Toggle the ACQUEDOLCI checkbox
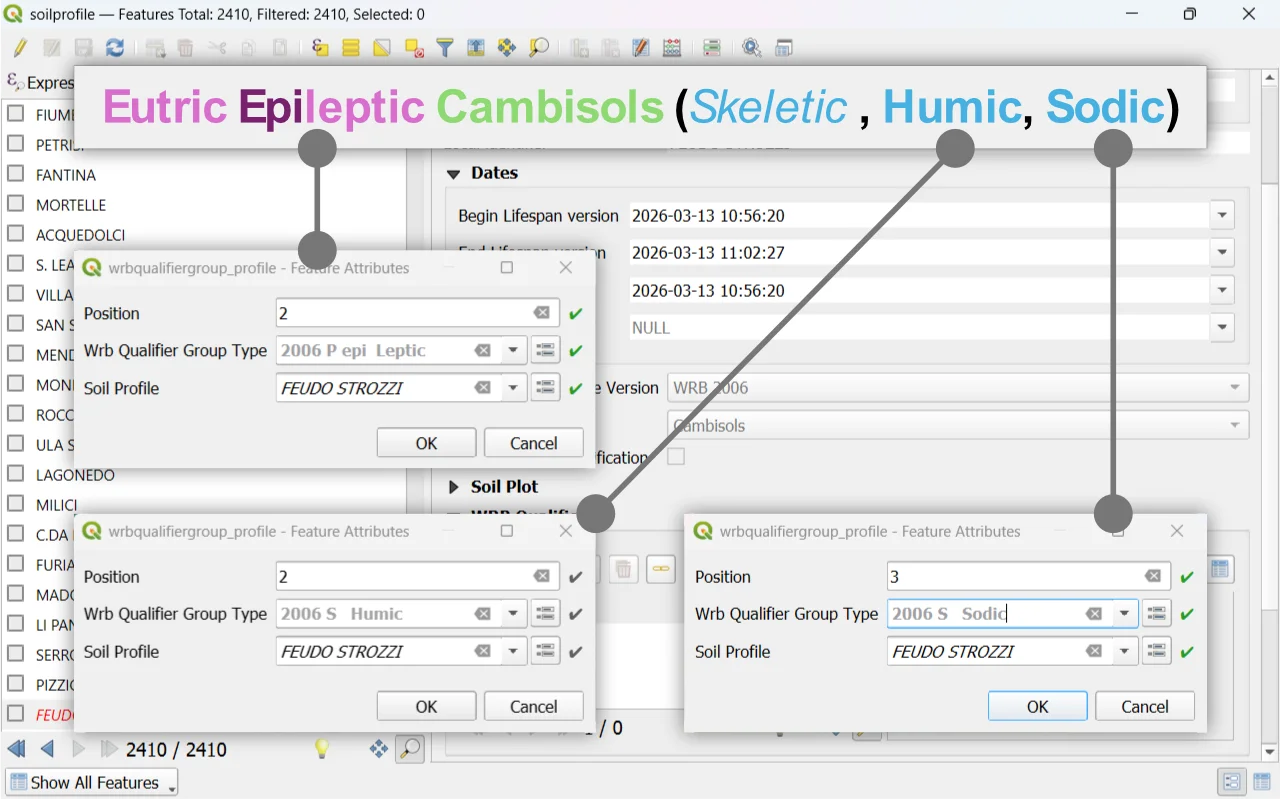 (x=16, y=234)
